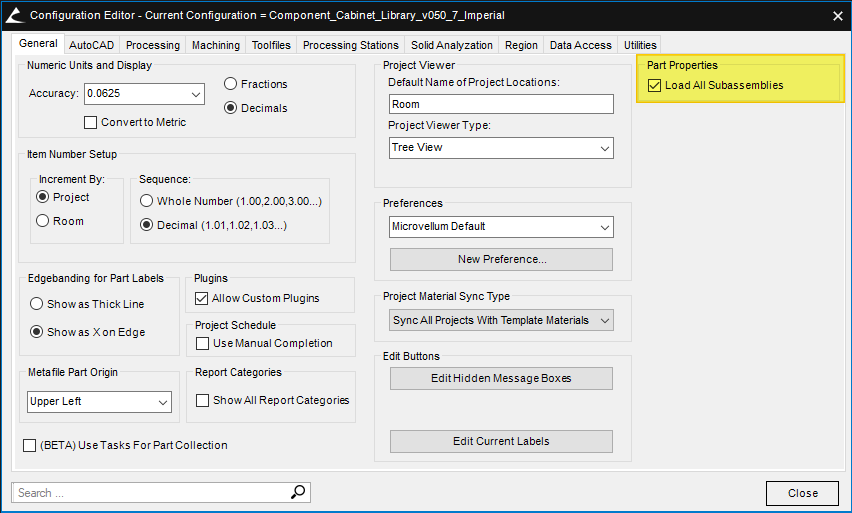Pick Show as Thick Line option

[37, 304]
